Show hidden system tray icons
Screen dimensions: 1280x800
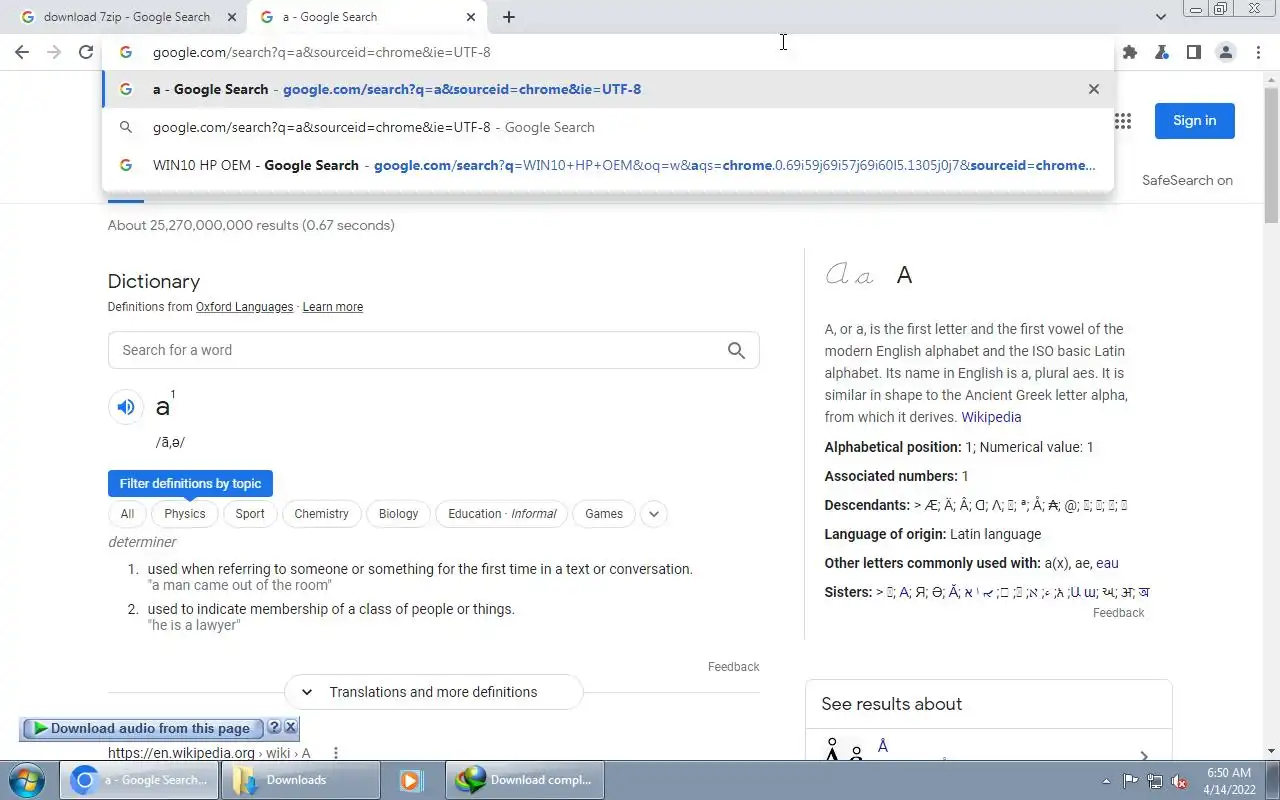[x=1106, y=781]
